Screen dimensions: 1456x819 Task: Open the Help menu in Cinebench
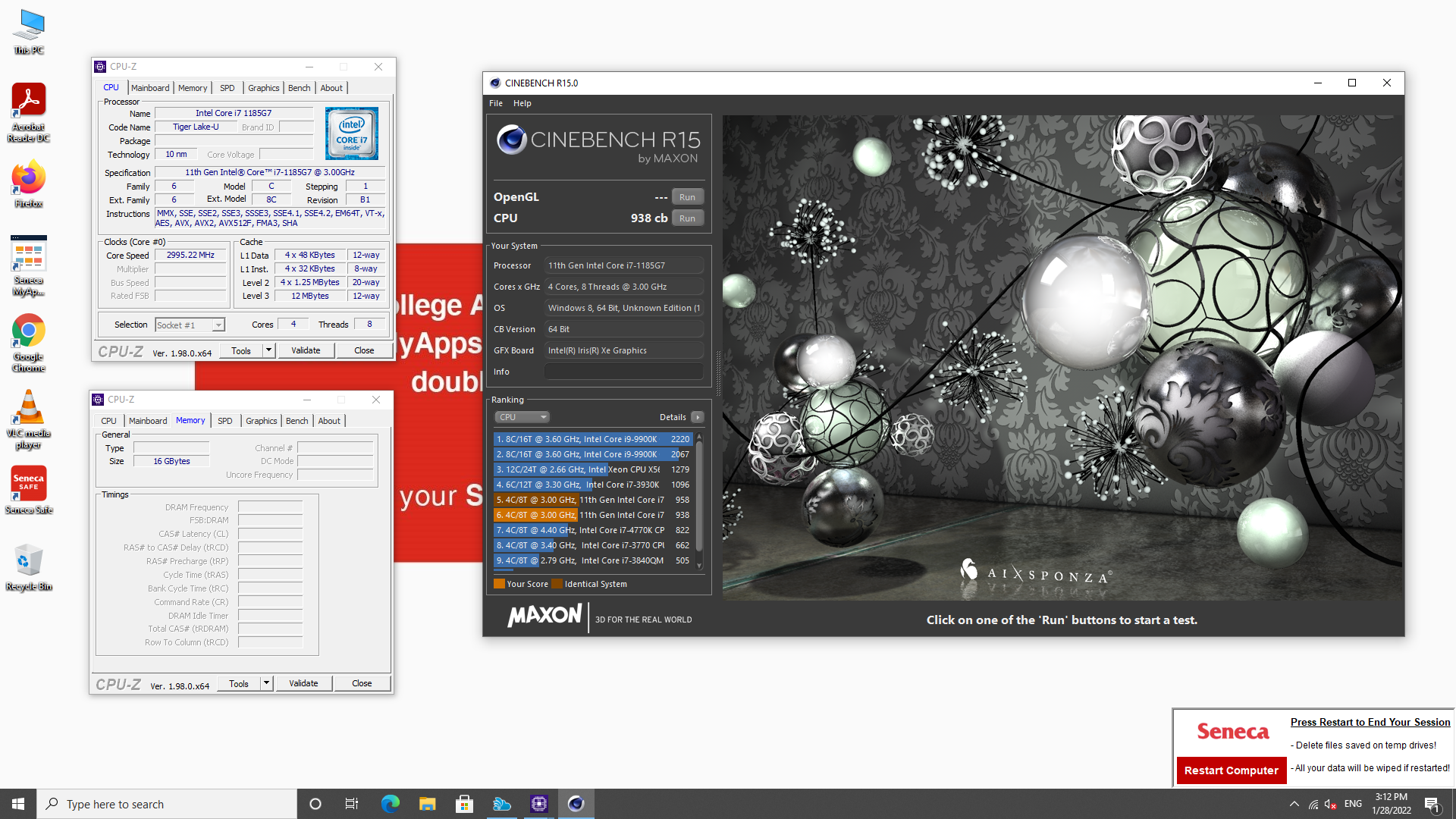click(522, 103)
